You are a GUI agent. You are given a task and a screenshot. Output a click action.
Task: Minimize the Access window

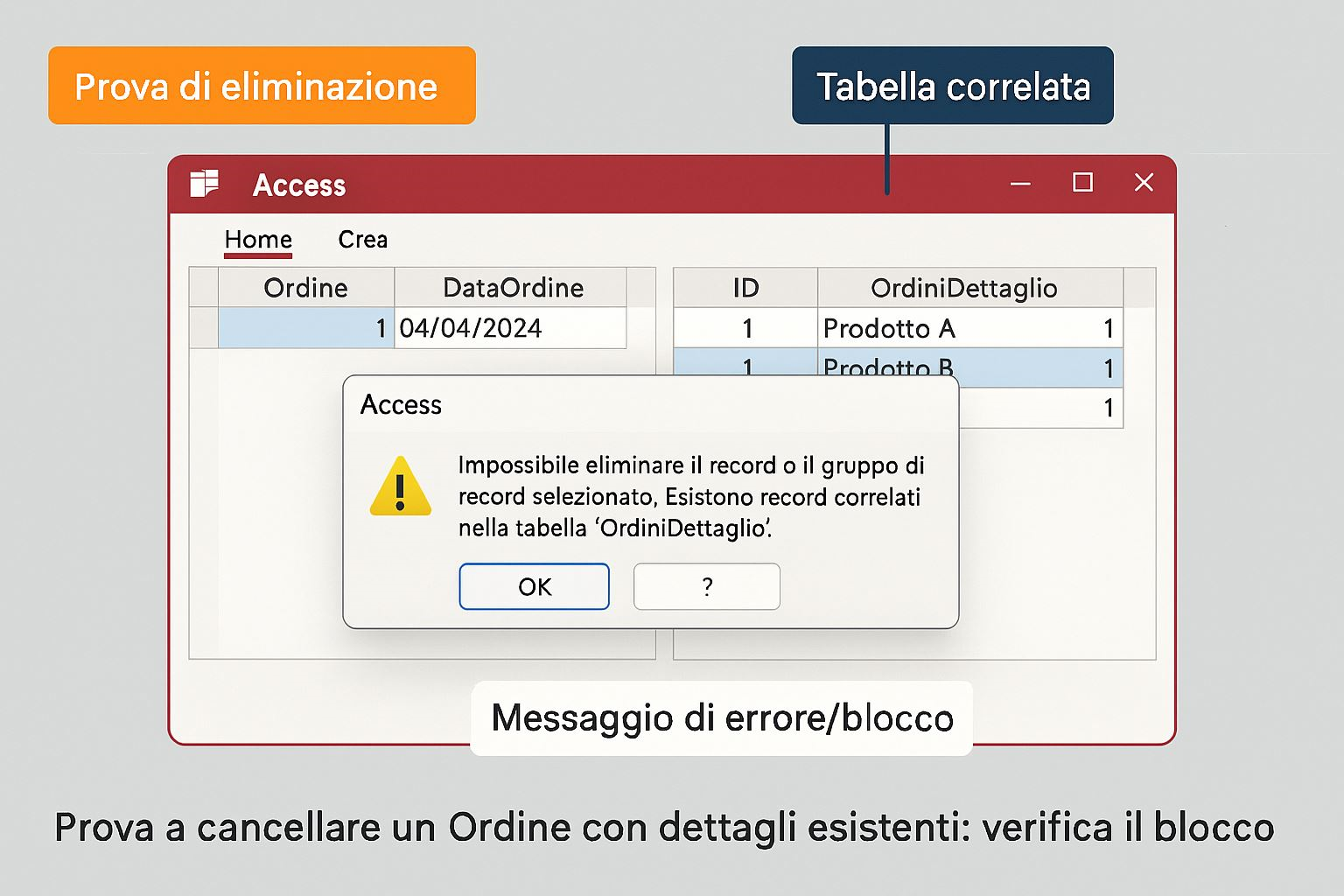pyautogui.click(x=1020, y=184)
